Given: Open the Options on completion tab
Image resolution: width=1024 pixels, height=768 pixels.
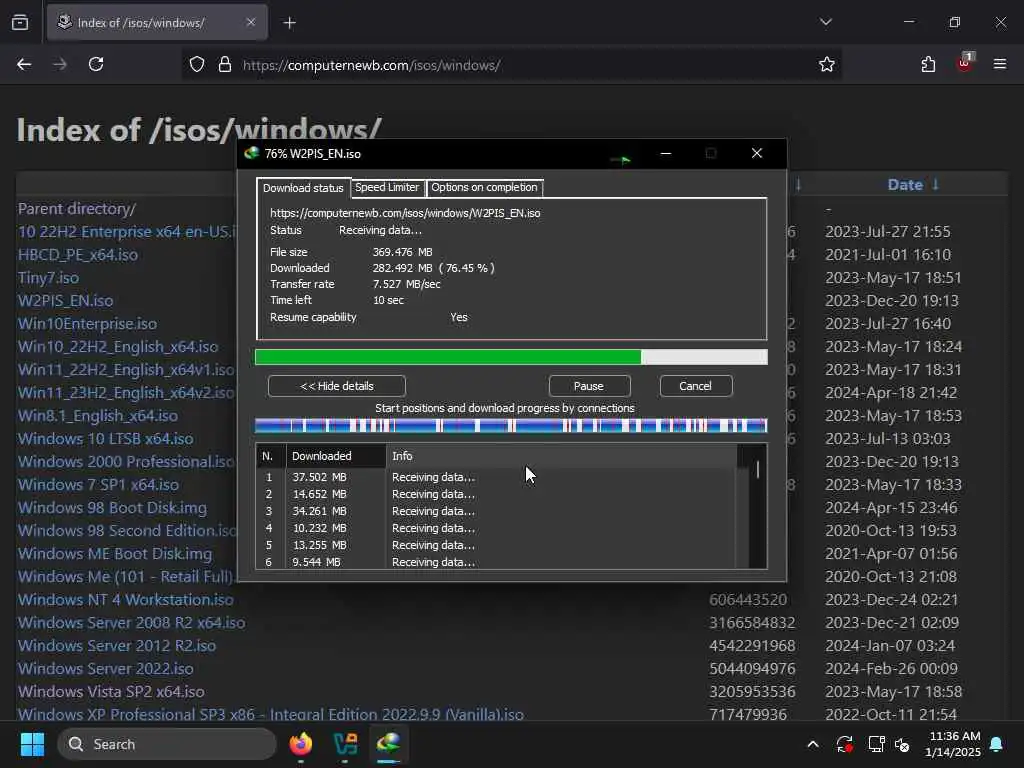Looking at the screenshot, I should pyautogui.click(x=484, y=187).
